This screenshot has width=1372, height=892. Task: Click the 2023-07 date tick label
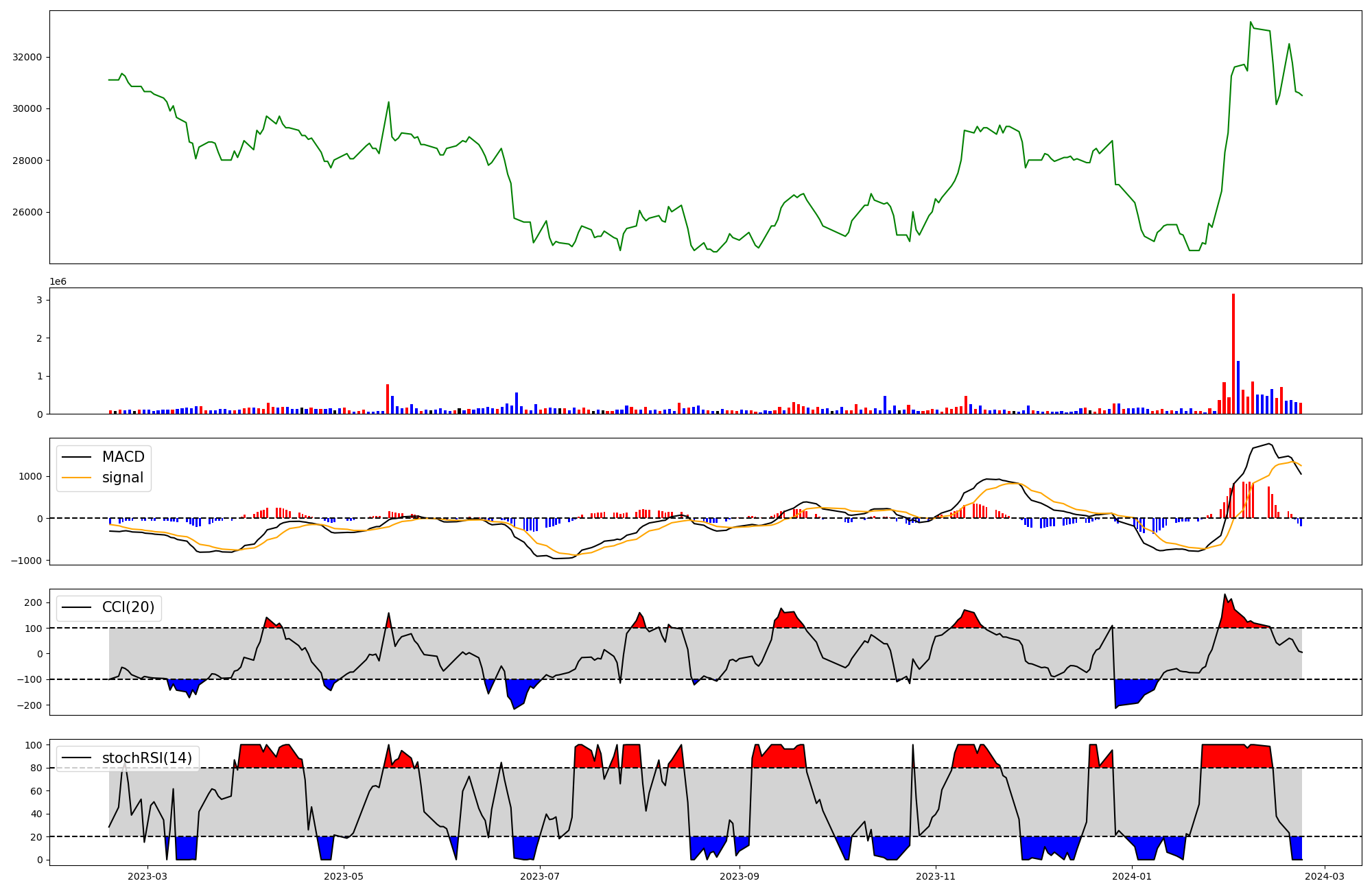540,876
